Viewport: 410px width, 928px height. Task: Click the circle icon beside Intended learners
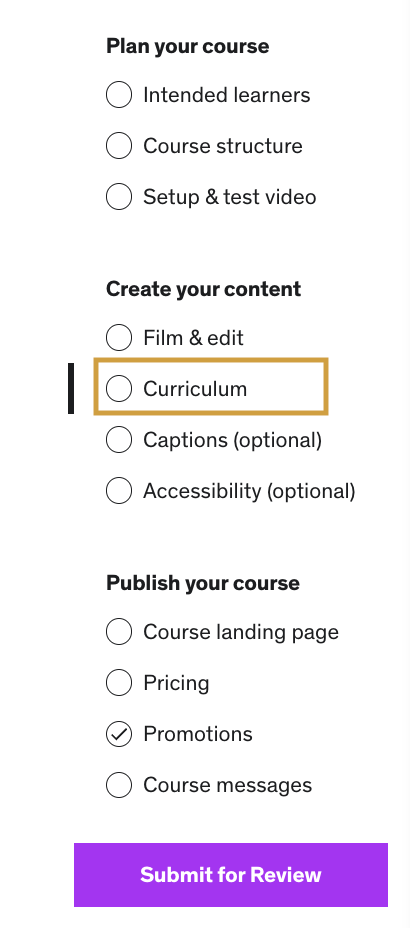tap(119, 95)
